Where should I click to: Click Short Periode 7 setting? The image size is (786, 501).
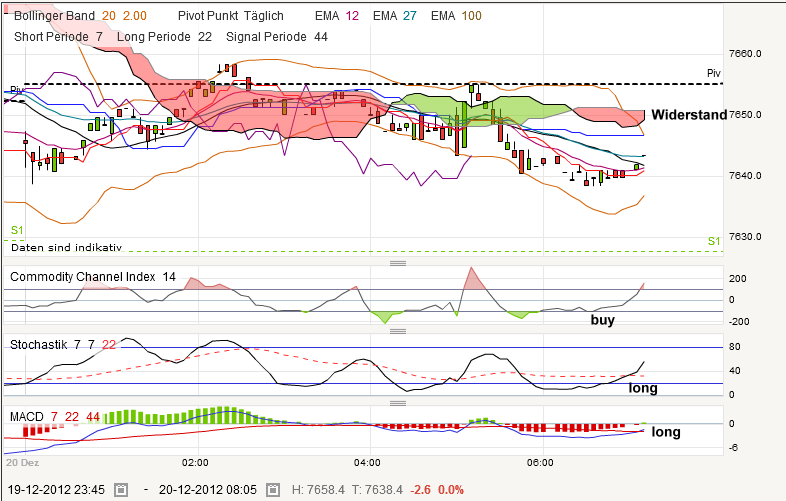59,37
